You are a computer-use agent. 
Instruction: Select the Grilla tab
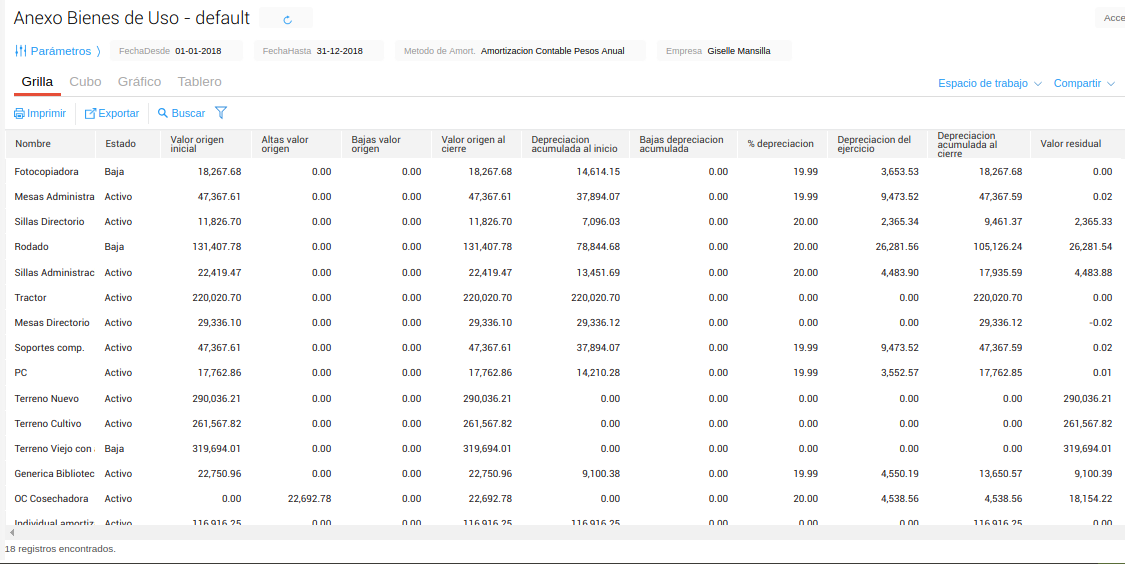pos(37,82)
